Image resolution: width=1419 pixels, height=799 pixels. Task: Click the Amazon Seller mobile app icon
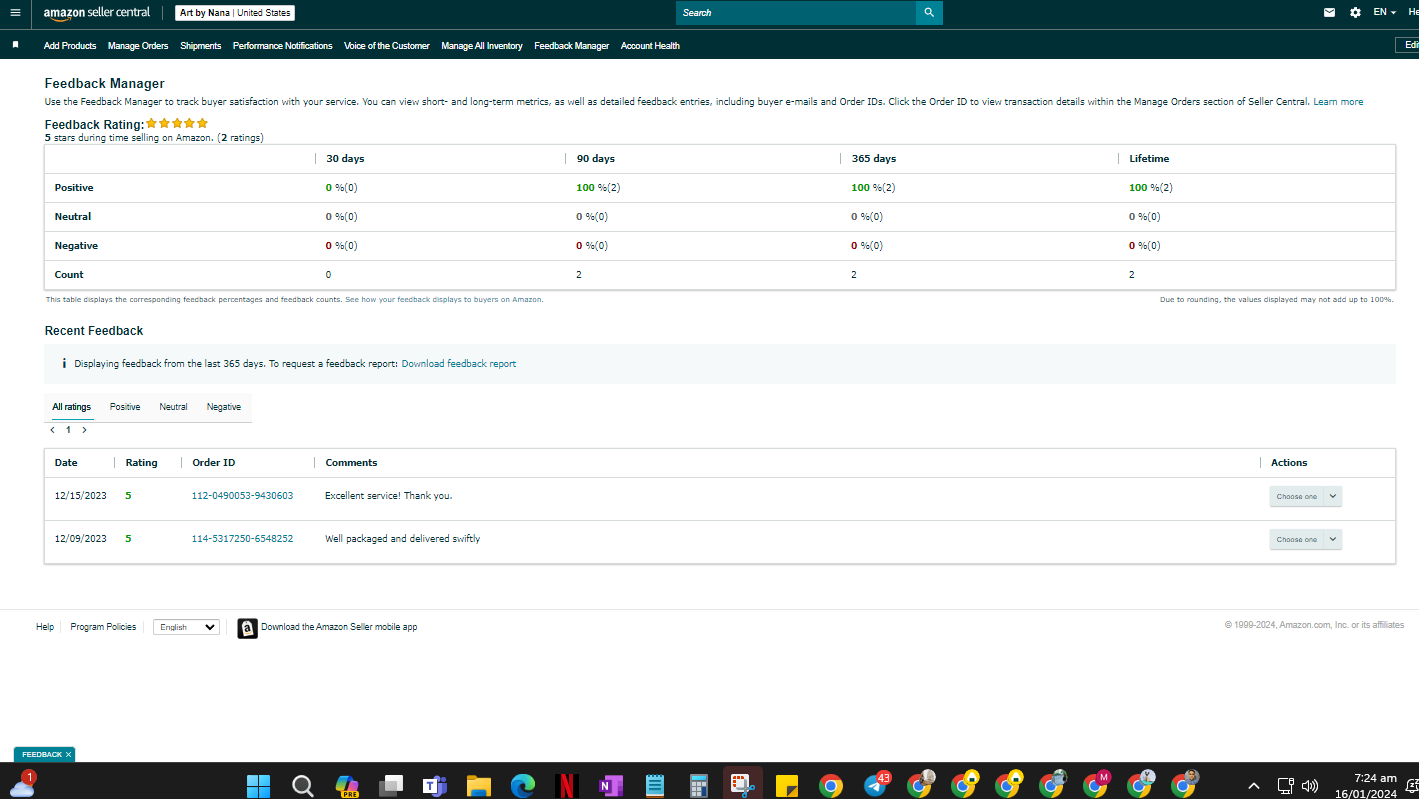[247, 628]
